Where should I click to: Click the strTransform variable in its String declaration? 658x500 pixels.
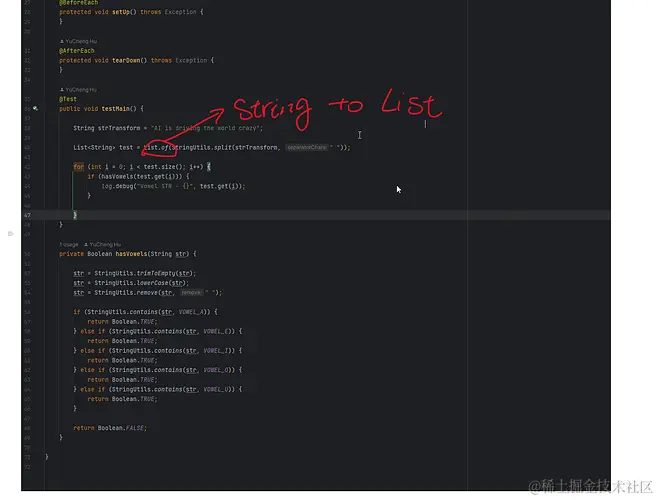[119, 128]
